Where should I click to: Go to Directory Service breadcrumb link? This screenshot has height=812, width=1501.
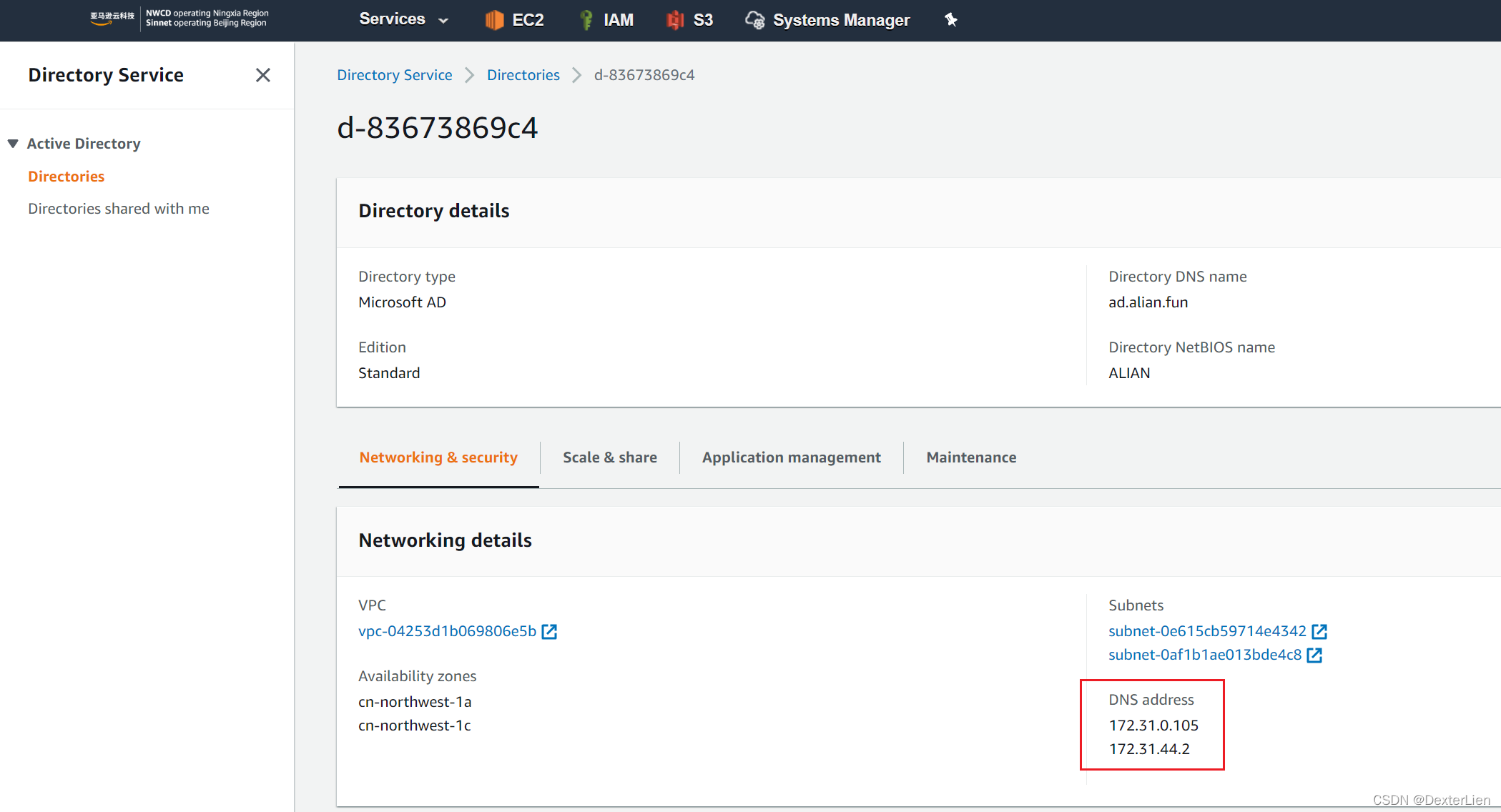(394, 75)
